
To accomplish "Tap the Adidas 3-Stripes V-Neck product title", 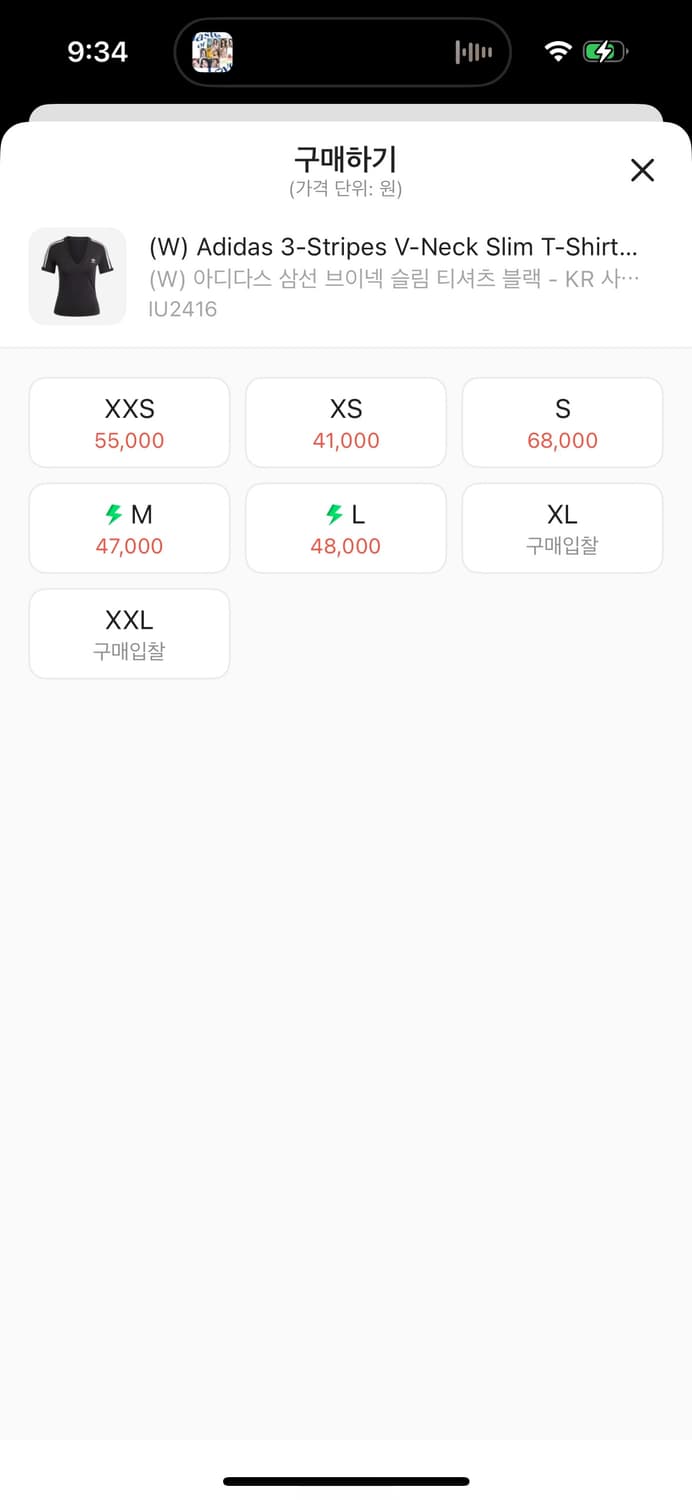I will click(x=393, y=247).
